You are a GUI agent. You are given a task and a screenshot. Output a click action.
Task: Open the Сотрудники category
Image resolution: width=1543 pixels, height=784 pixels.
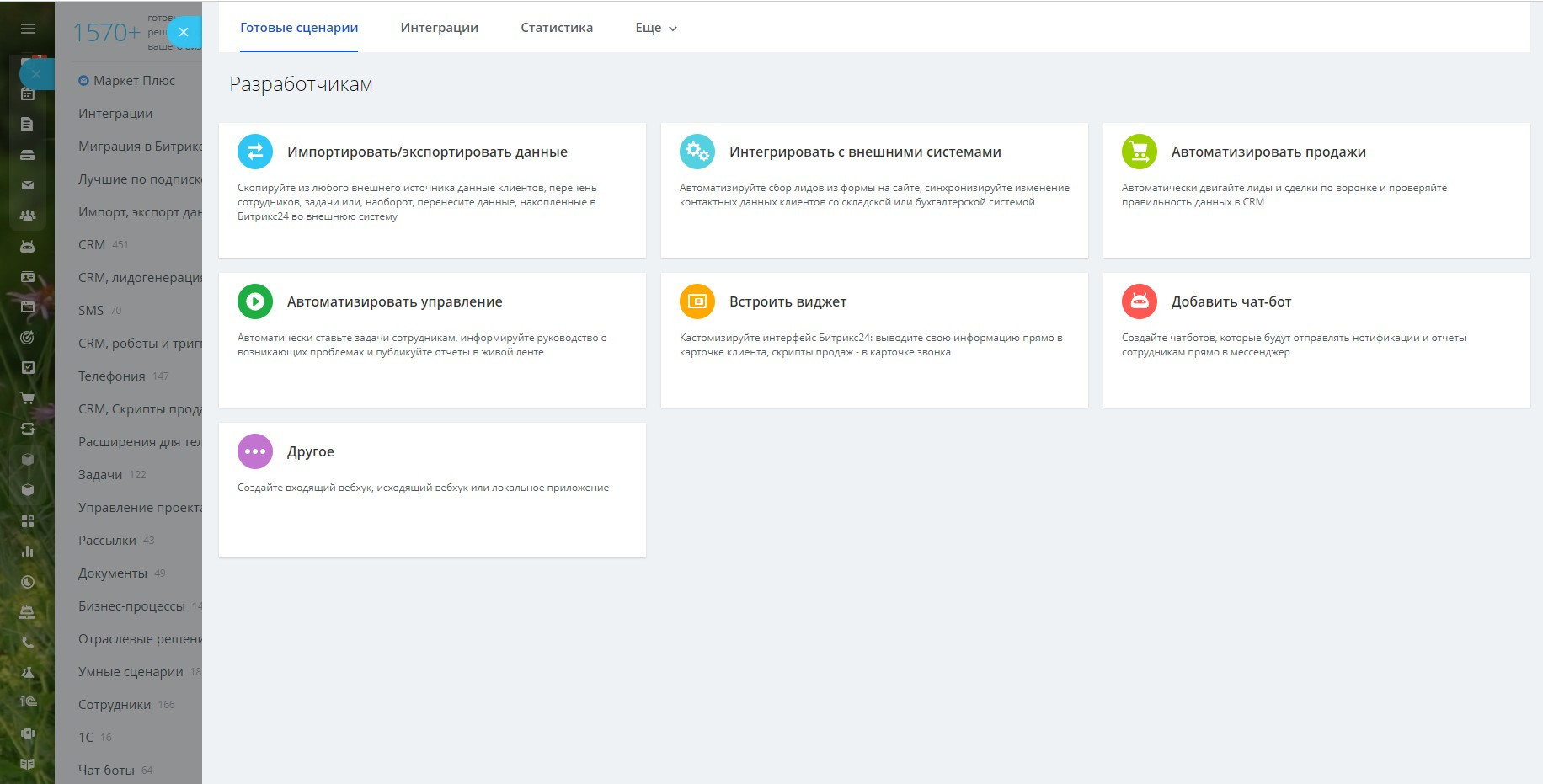(126, 705)
